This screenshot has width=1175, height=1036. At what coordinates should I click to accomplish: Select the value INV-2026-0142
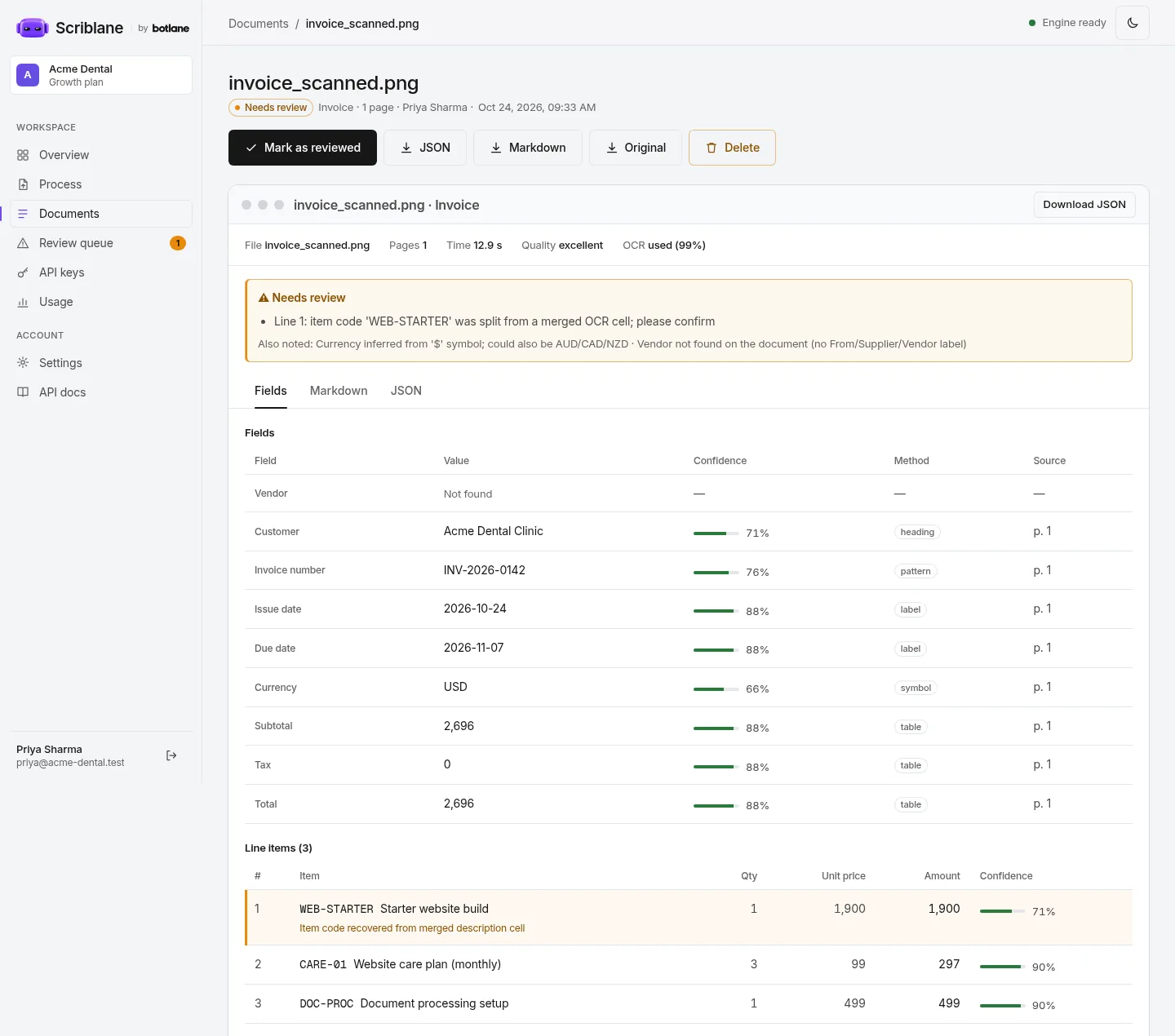(x=485, y=570)
